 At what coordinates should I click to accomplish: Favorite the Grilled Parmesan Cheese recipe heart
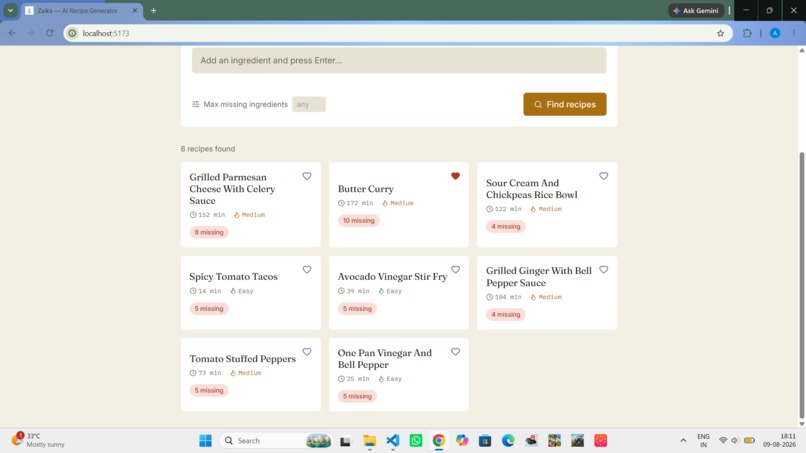coord(307,176)
